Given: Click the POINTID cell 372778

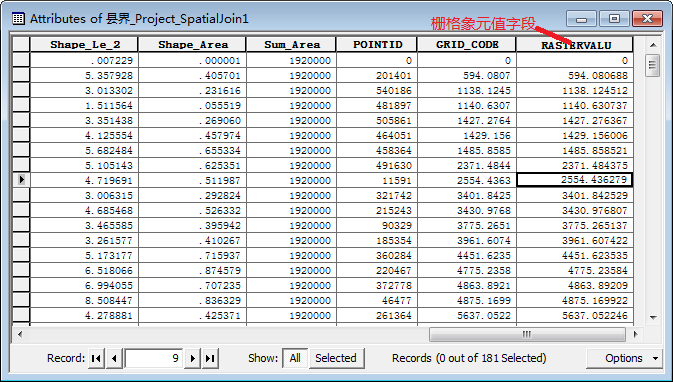Looking at the screenshot, I should pyautogui.click(x=376, y=285).
